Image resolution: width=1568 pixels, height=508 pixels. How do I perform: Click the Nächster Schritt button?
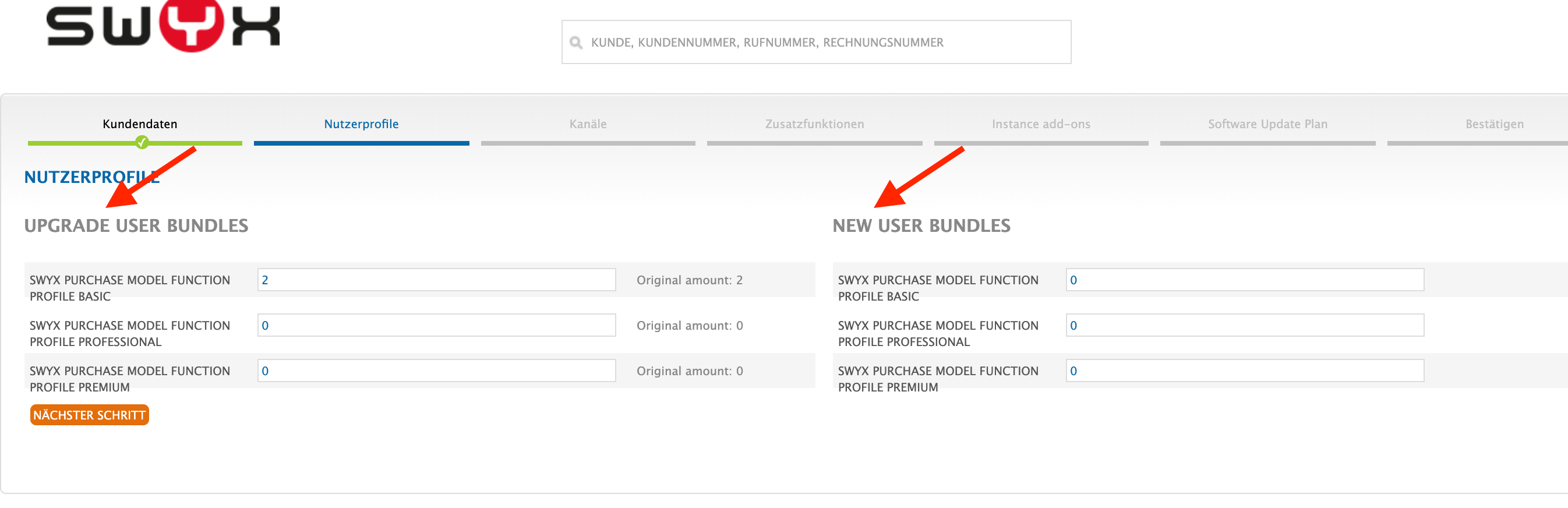90,415
